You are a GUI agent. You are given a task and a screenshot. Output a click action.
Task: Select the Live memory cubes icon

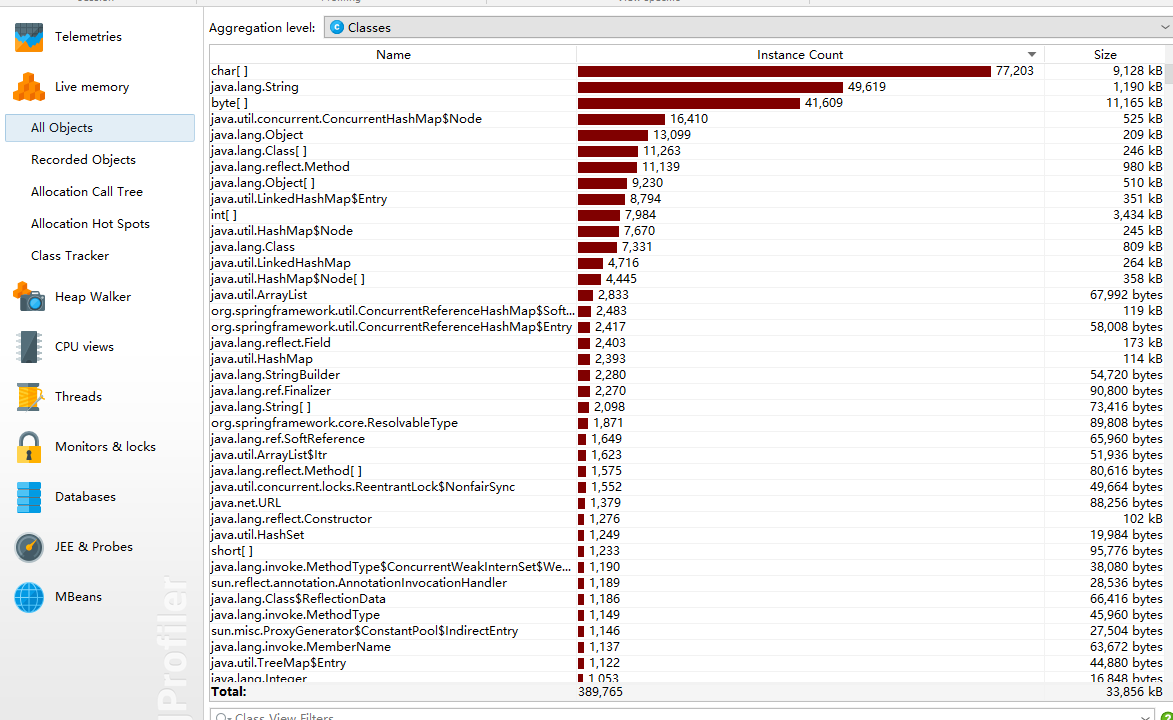coord(29,87)
